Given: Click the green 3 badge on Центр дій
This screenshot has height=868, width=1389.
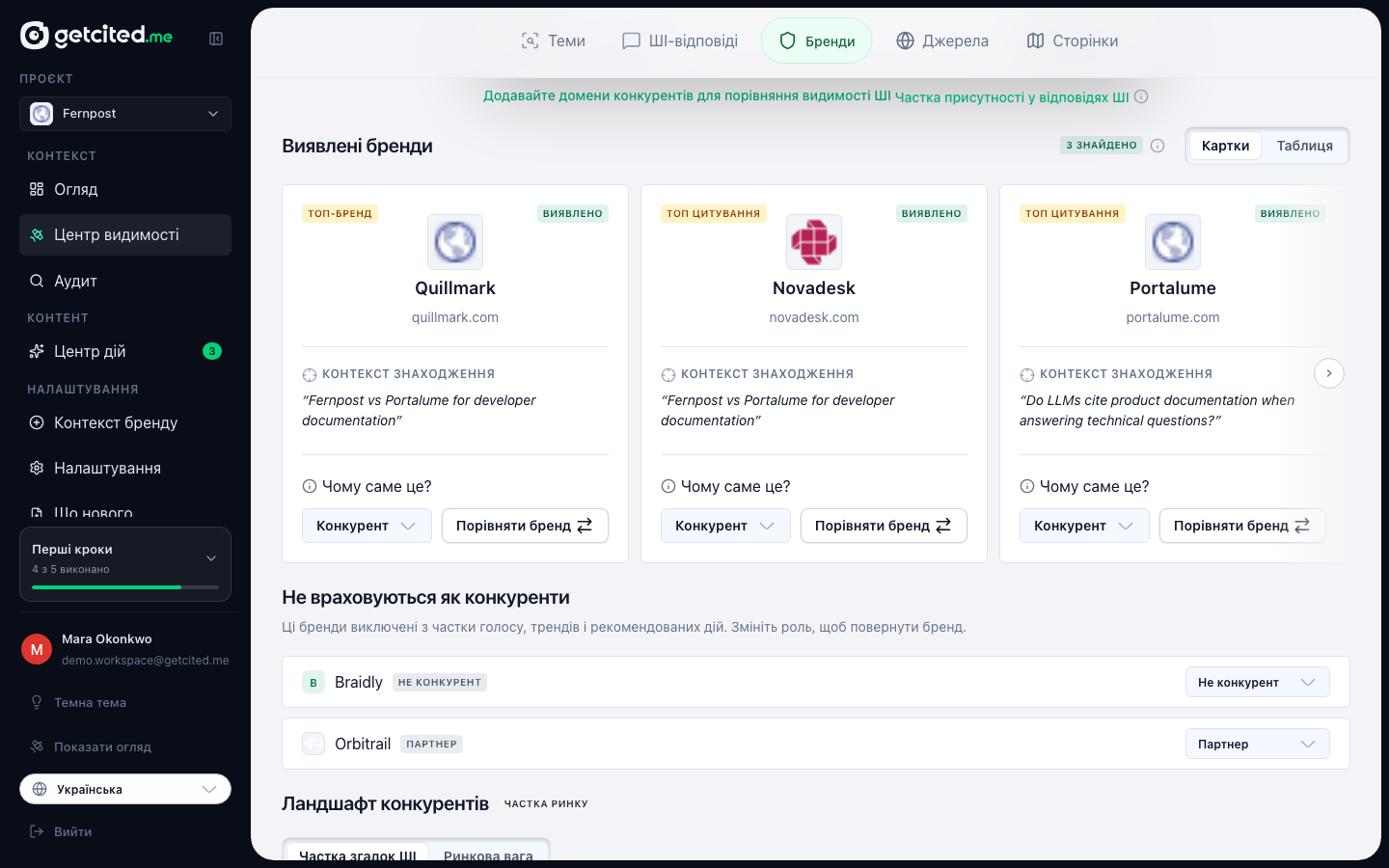Looking at the screenshot, I should (x=212, y=351).
